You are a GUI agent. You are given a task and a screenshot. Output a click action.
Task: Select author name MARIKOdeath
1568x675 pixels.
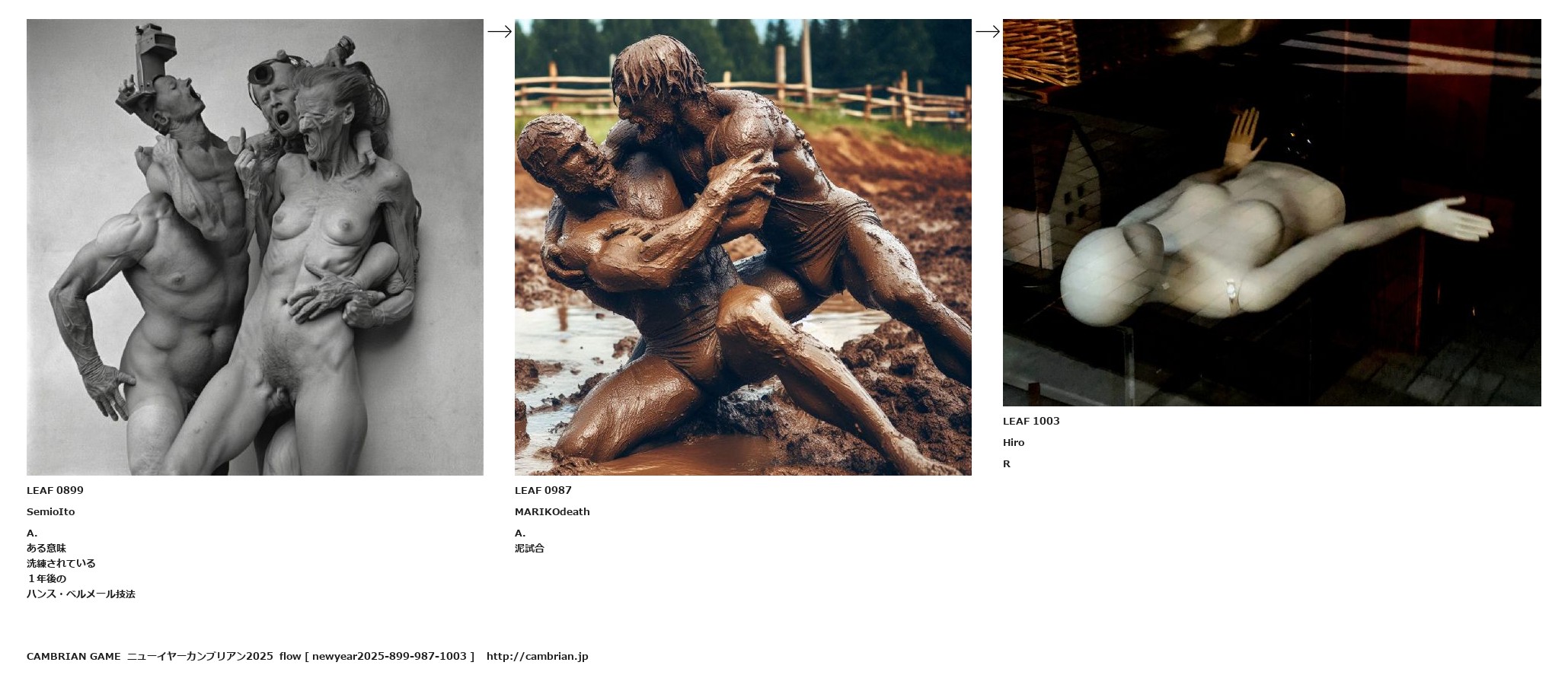click(552, 511)
